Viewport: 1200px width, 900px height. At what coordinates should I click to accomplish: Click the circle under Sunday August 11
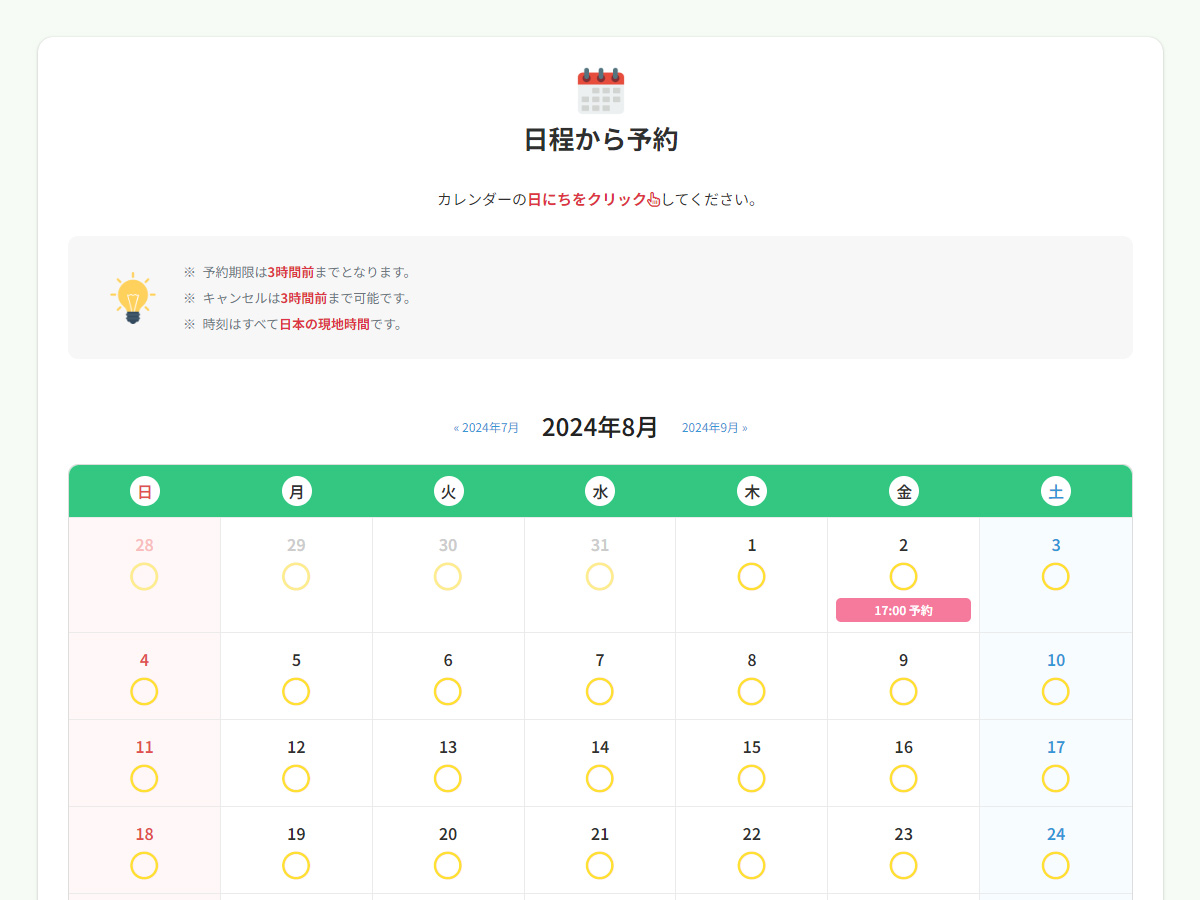[144, 778]
